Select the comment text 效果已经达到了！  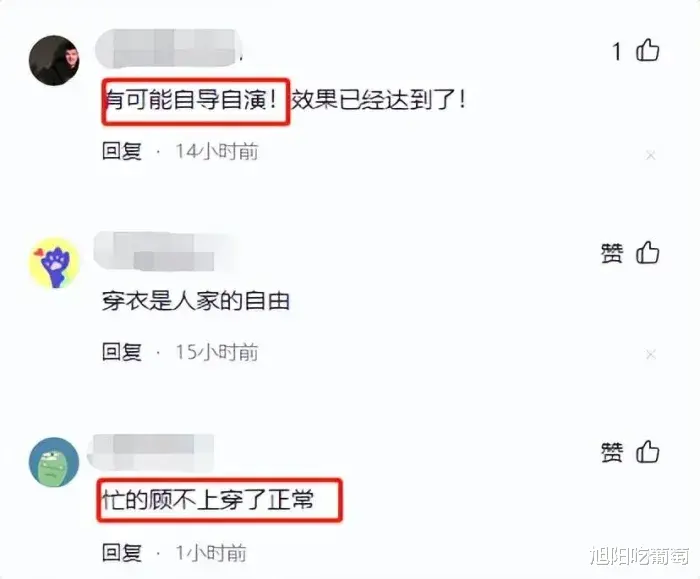[379, 100]
